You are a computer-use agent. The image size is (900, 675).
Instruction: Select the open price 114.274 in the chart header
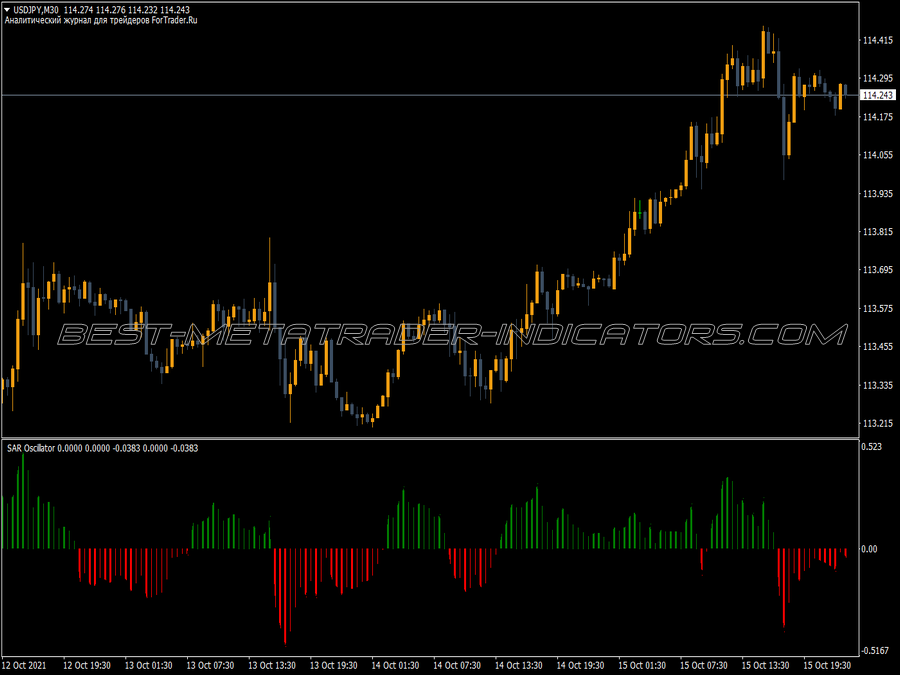[77, 10]
